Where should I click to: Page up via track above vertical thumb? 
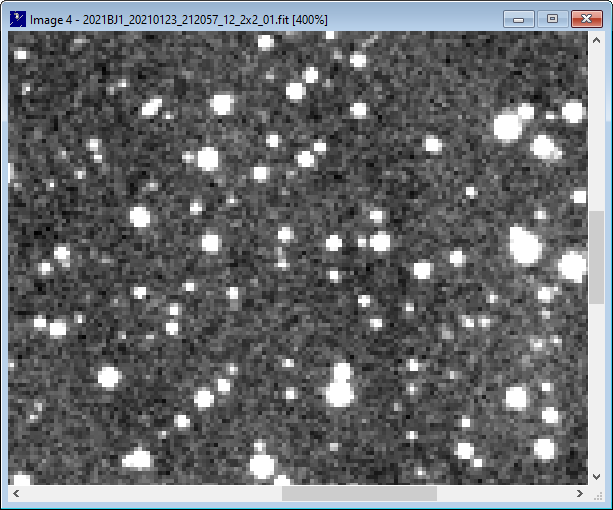pos(596,130)
